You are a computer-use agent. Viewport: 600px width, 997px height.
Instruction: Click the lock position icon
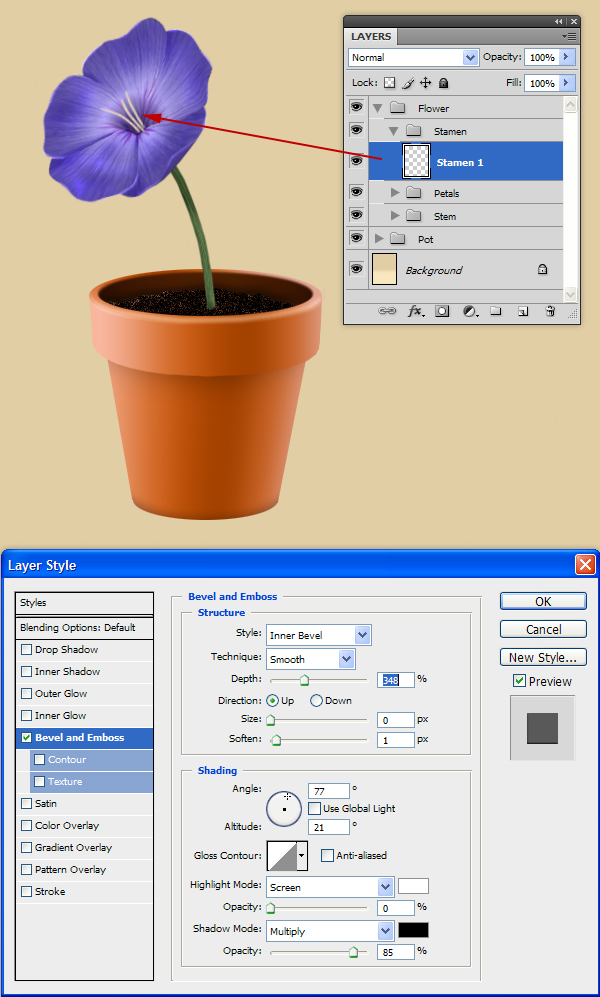425,84
